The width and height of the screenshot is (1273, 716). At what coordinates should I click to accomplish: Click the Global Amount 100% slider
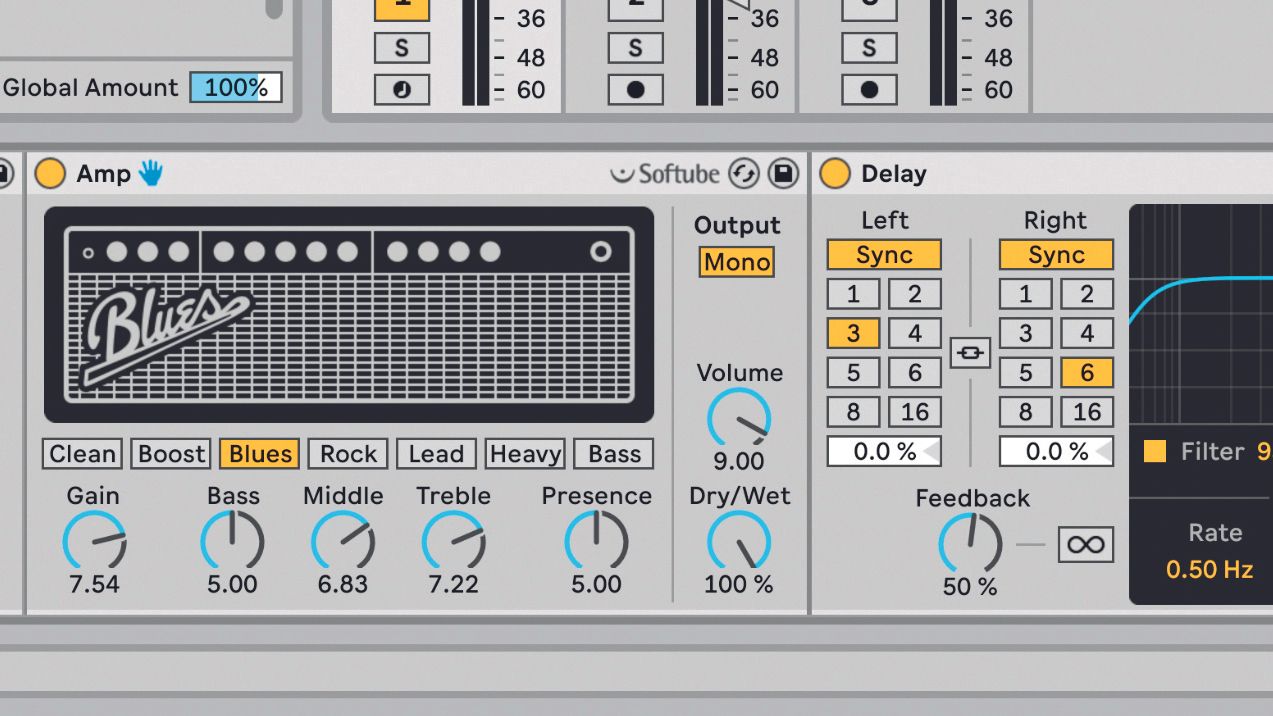235,87
